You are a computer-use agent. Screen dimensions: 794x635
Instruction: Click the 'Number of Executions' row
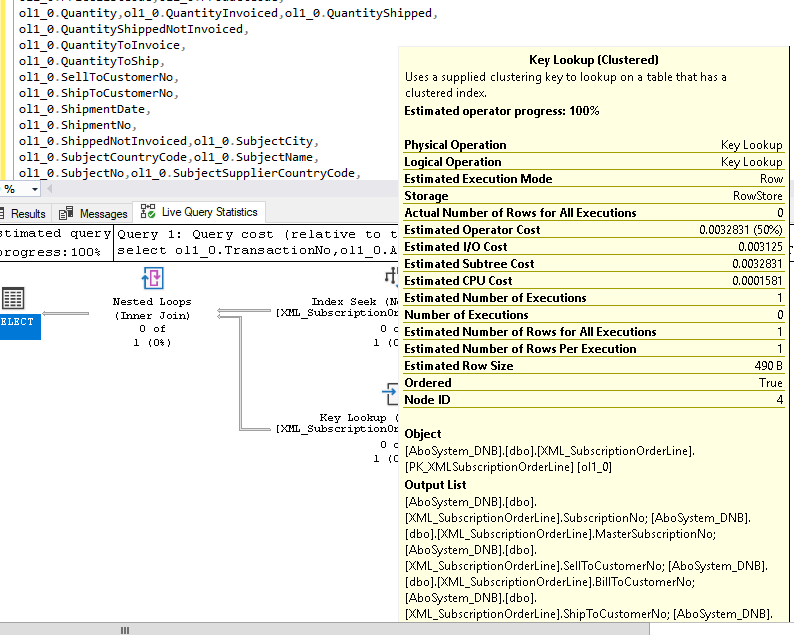[x=593, y=315]
